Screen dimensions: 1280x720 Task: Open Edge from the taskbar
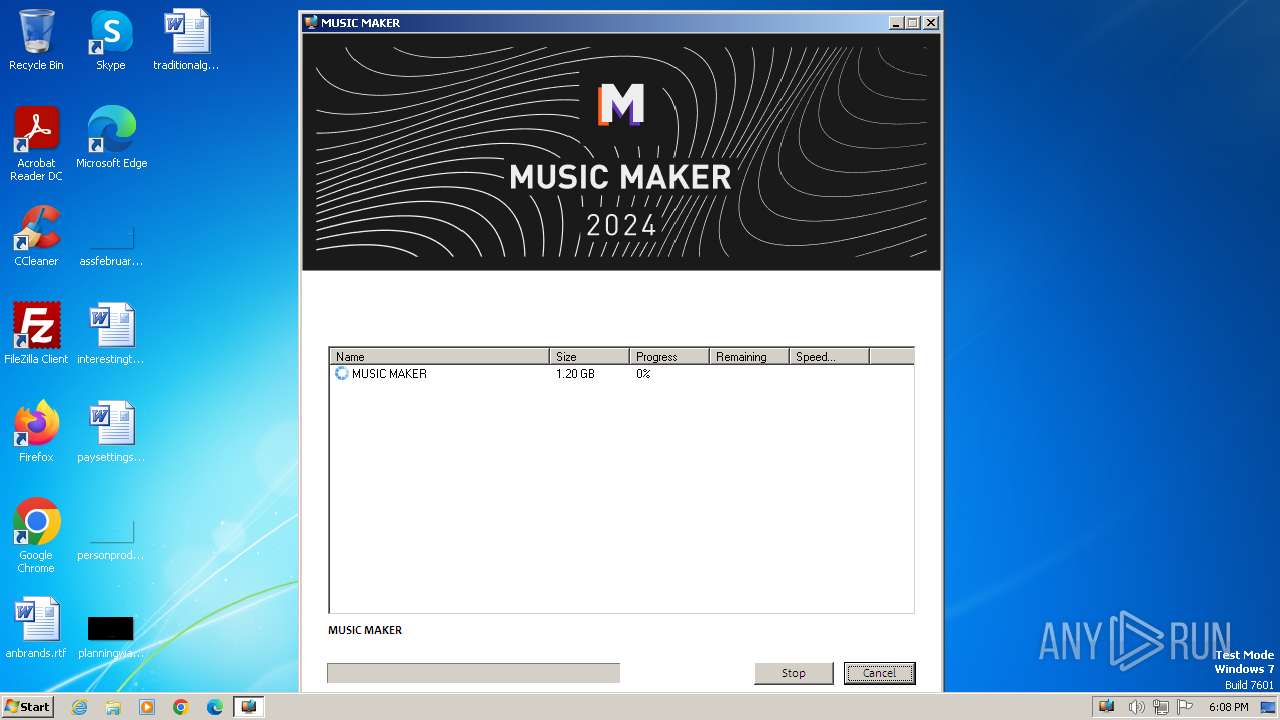pyautogui.click(x=215, y=707)
